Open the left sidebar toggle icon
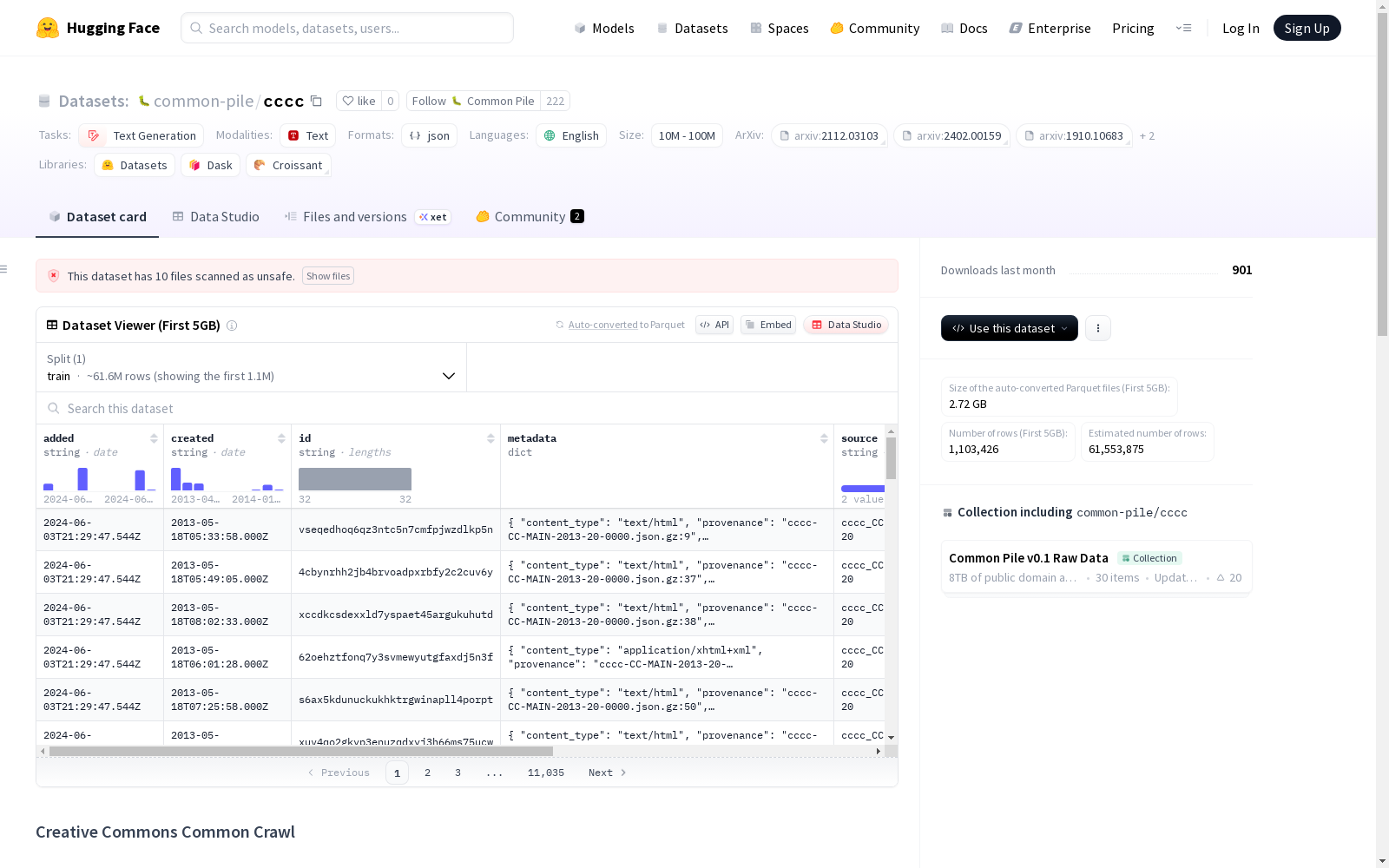 (4, 269)
